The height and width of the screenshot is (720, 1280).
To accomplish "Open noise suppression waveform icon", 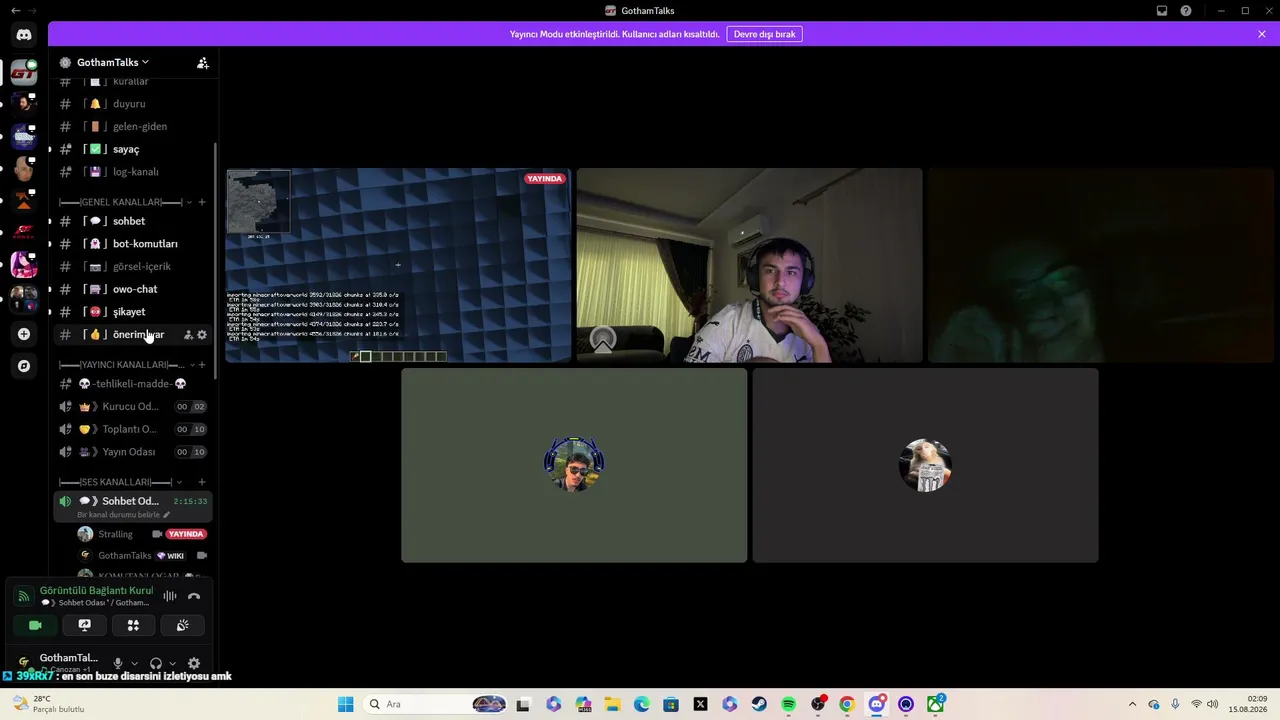I will 170,596.
